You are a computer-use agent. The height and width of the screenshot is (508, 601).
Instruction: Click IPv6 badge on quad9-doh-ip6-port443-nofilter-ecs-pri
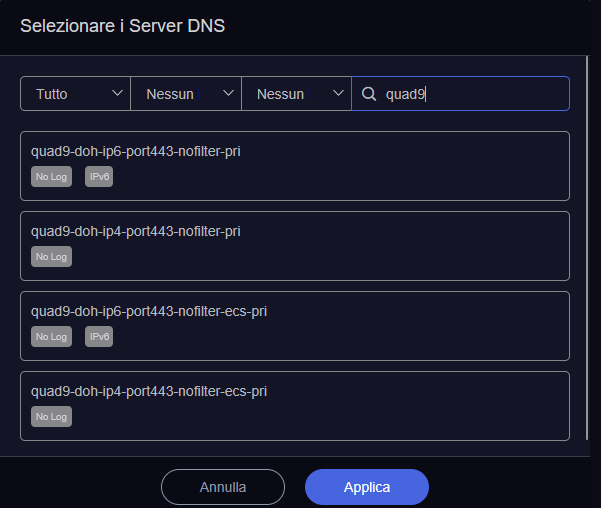99,337
